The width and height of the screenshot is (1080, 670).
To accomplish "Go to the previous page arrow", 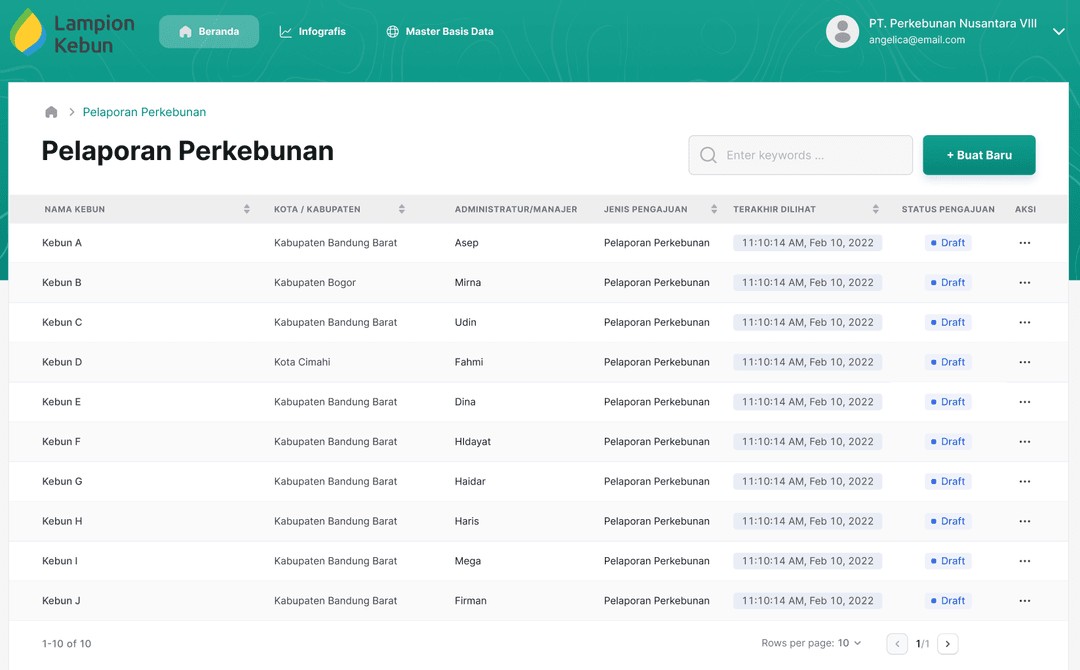I will click(x=897, y=644).
